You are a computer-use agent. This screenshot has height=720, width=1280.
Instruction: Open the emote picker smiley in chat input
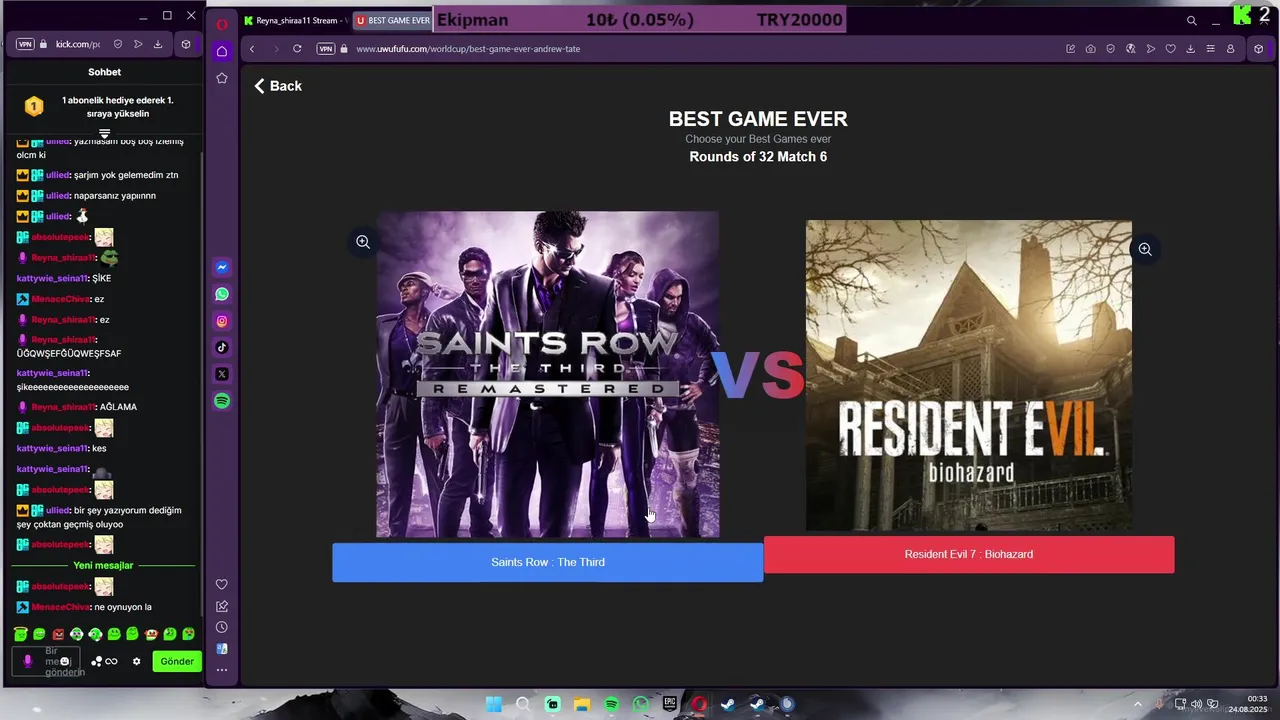(65, 661)
